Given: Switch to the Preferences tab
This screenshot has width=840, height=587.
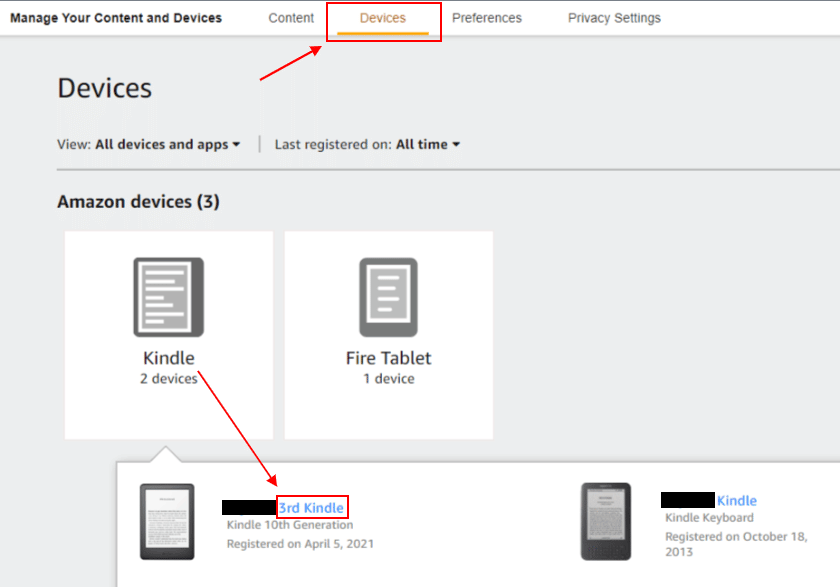Looking at the screenshot, I should [486, 18].
